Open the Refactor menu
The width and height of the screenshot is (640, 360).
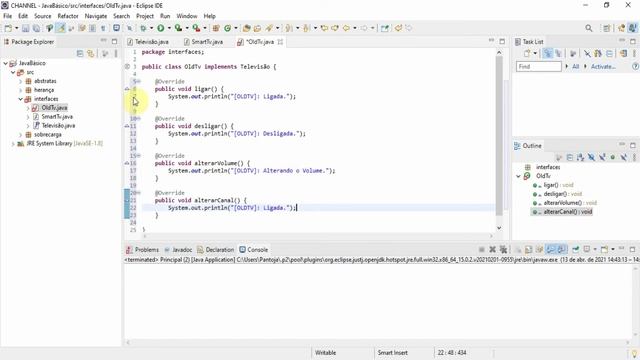(68, 16)
